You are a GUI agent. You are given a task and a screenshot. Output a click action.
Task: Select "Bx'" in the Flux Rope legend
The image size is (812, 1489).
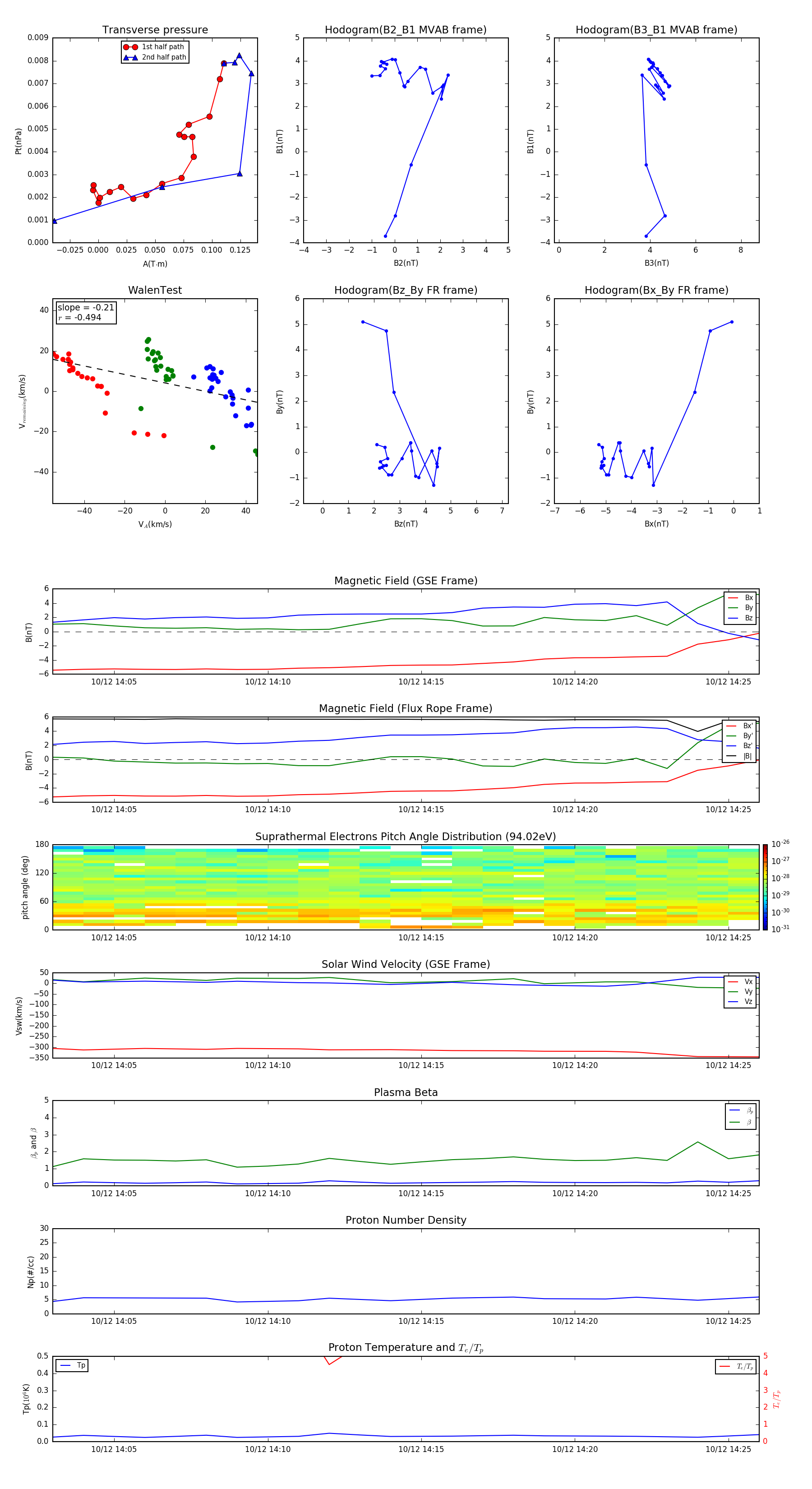(x=740, y=726)
